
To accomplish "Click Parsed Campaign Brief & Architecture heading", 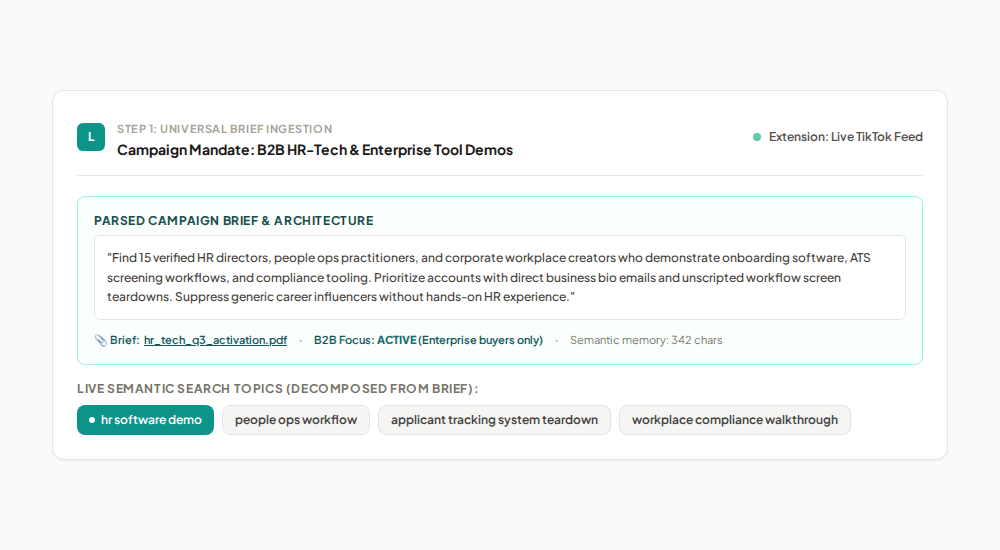I will [233, 221].
